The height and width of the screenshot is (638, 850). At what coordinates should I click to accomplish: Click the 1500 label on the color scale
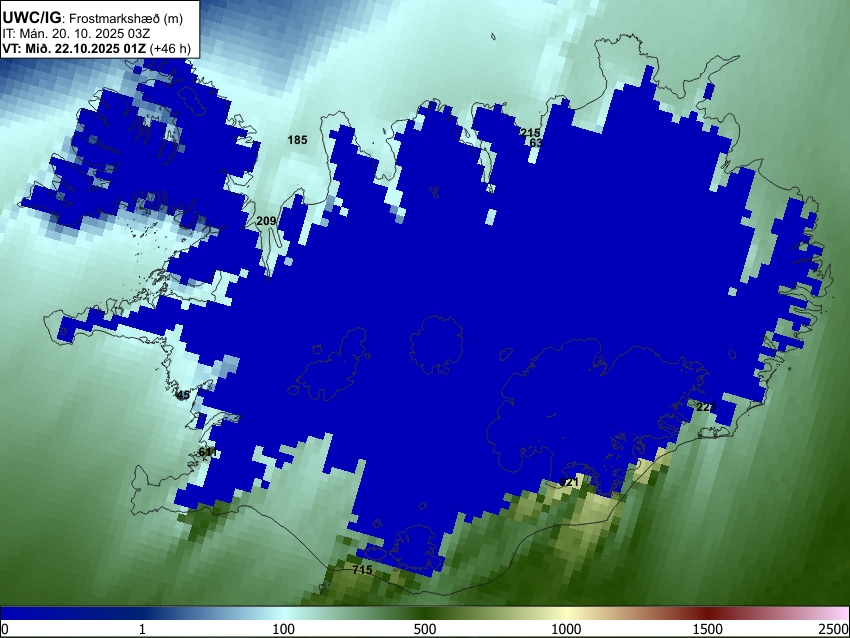(708, 629)
